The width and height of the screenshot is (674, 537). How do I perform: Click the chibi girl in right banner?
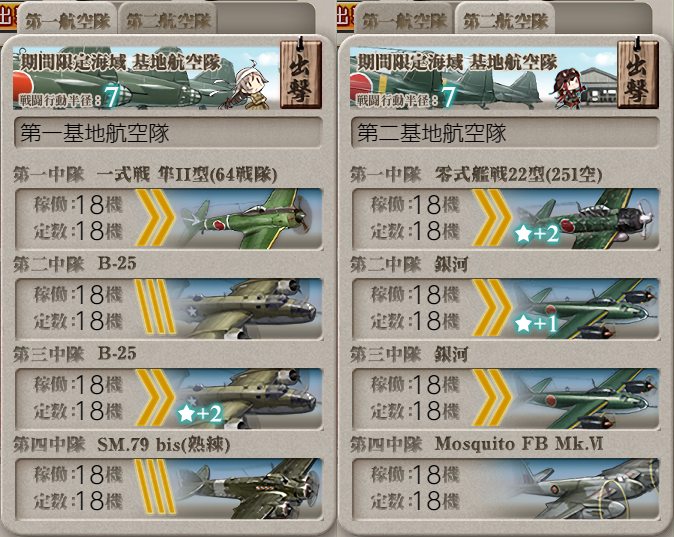568,87
